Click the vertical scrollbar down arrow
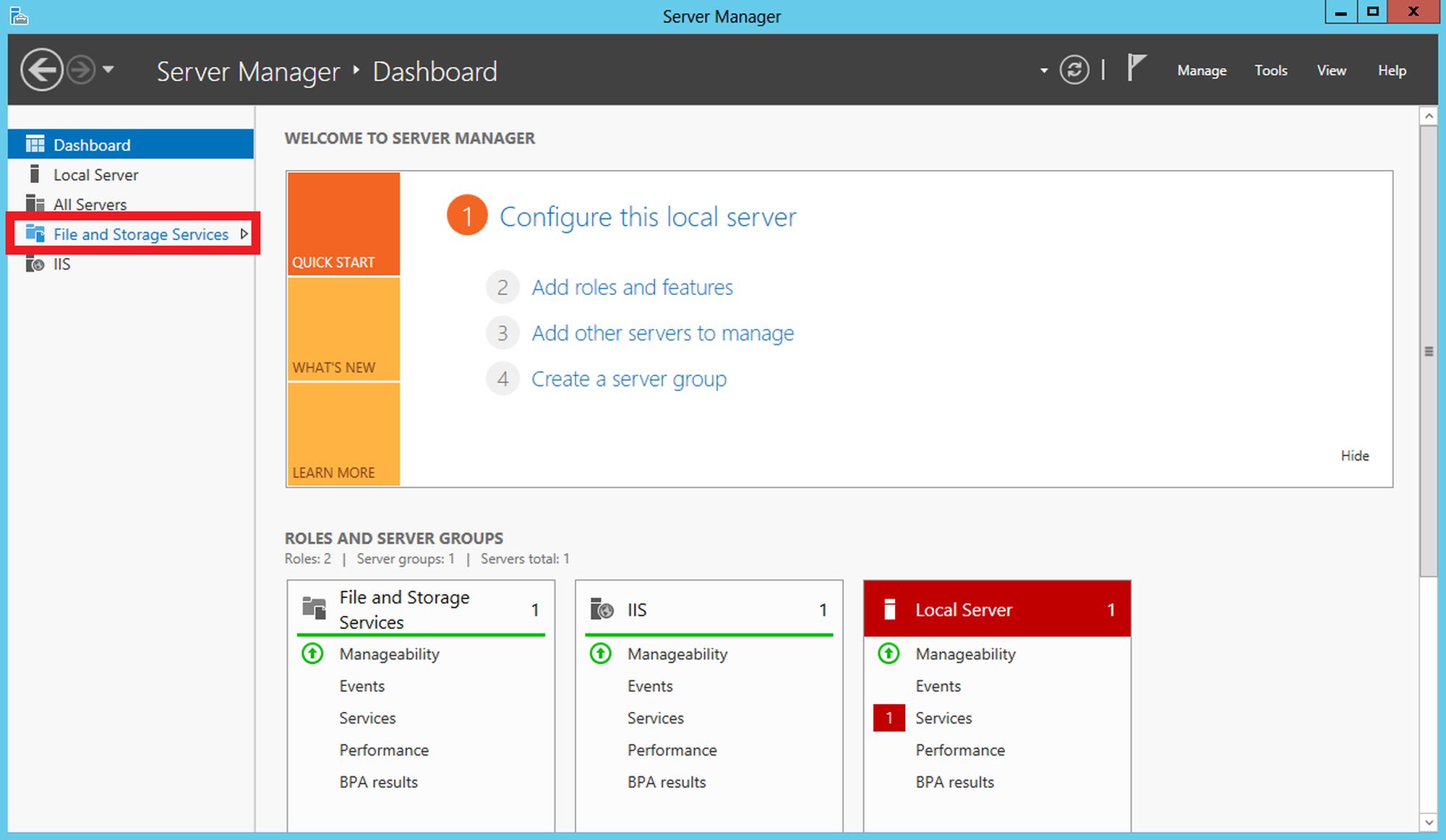1446x840 pixels. [1428, 822]
